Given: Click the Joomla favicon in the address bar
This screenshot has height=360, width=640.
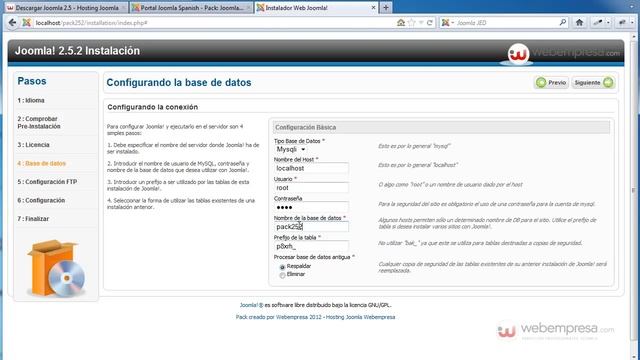Looking at the screenshot, I should 27,22.
